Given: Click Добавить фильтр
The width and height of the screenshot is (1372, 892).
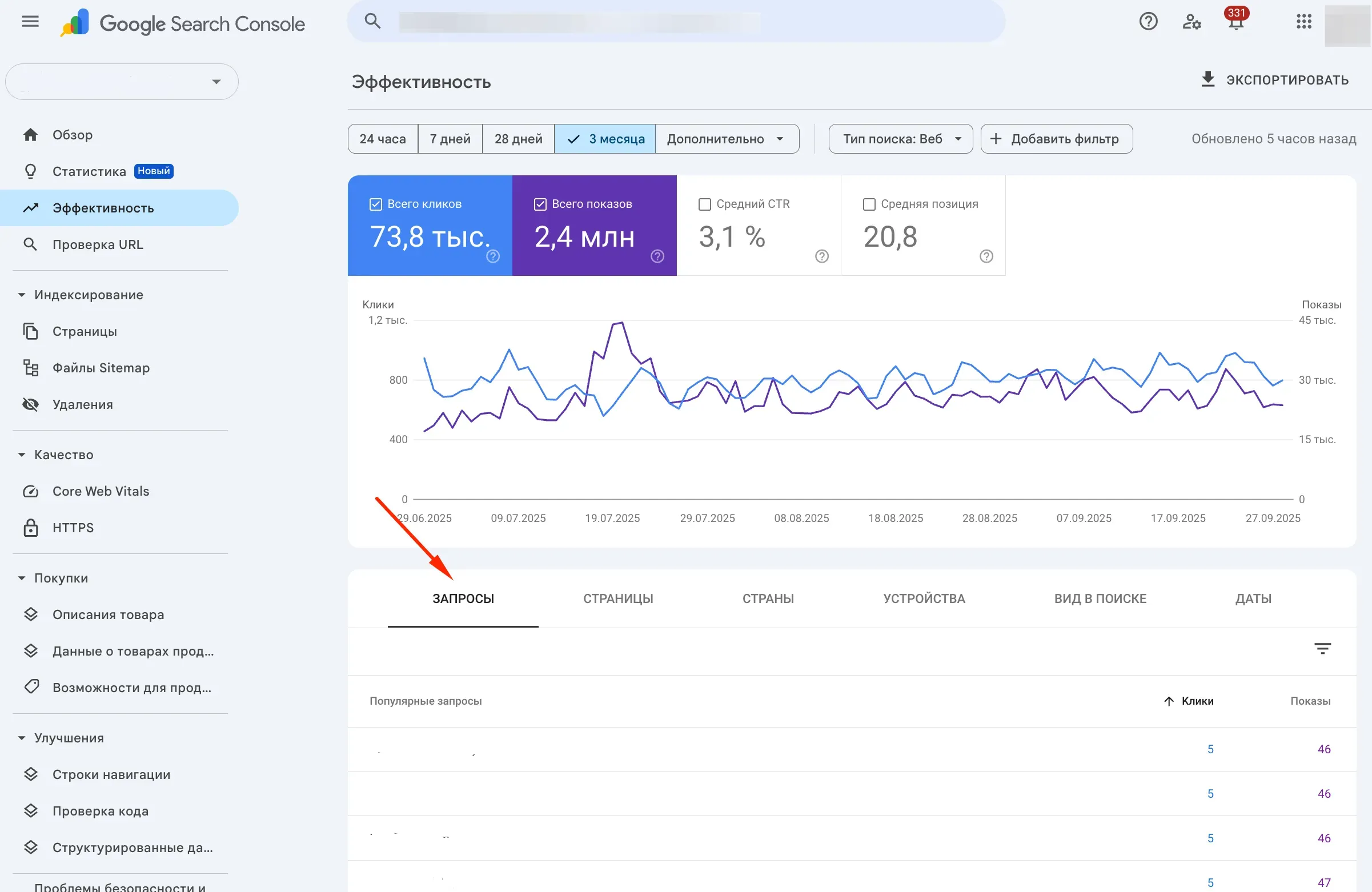Looking at the screenshot, I should point(1056,138).
